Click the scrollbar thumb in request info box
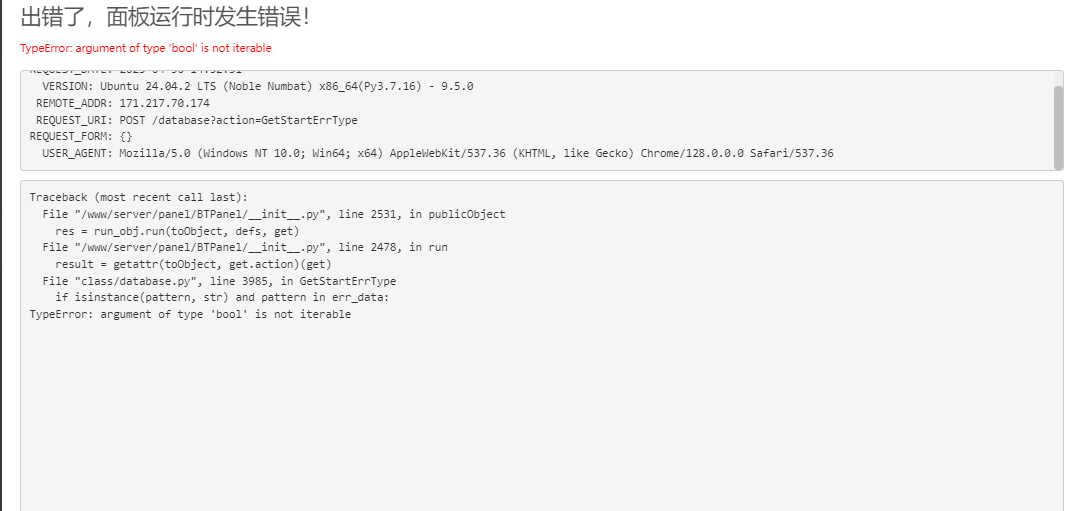Viewport: 1081px width, 511px height. [x=1058, y=127]
